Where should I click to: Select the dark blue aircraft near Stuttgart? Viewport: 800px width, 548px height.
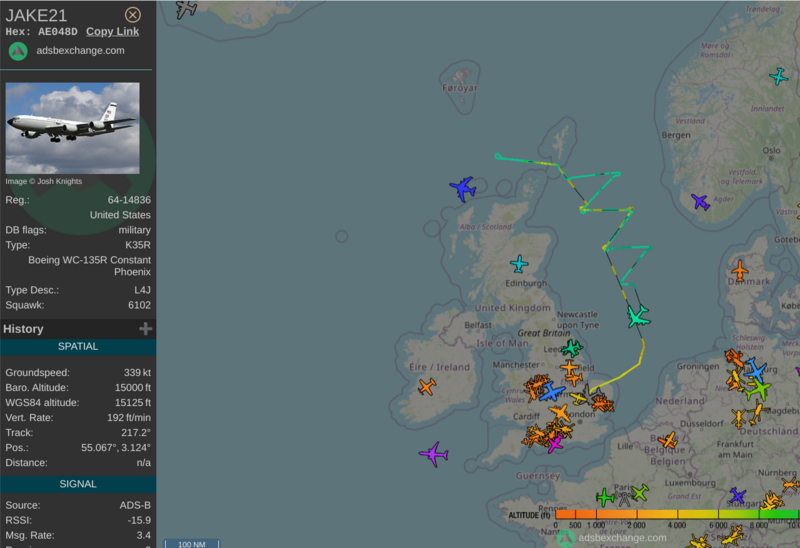coord(737,495)
